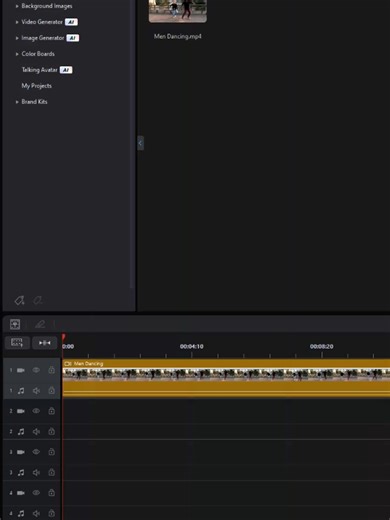Expand Color Boards arrow
Screen dimensions: 390x520
[x=17, y=54]
